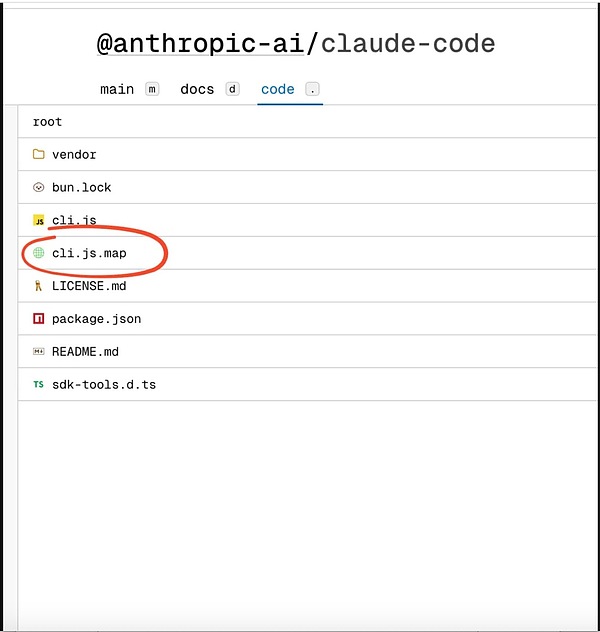
Task: Open the README.md file
Action: tap(85, 352)
